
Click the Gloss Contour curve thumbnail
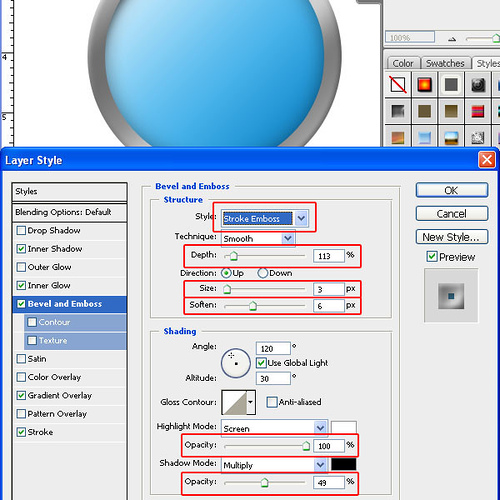234,402
